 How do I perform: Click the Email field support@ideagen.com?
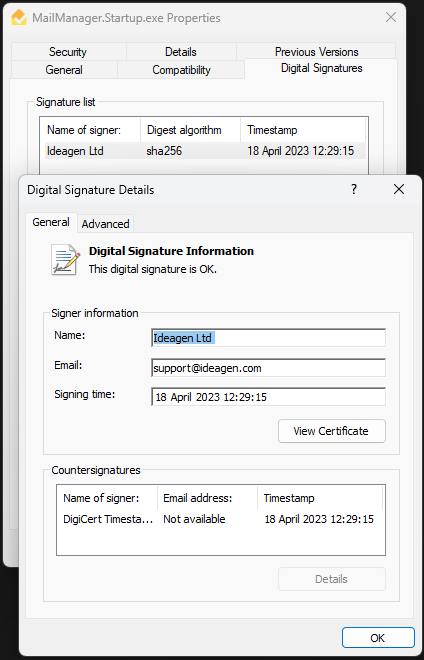tap(268, 368)
